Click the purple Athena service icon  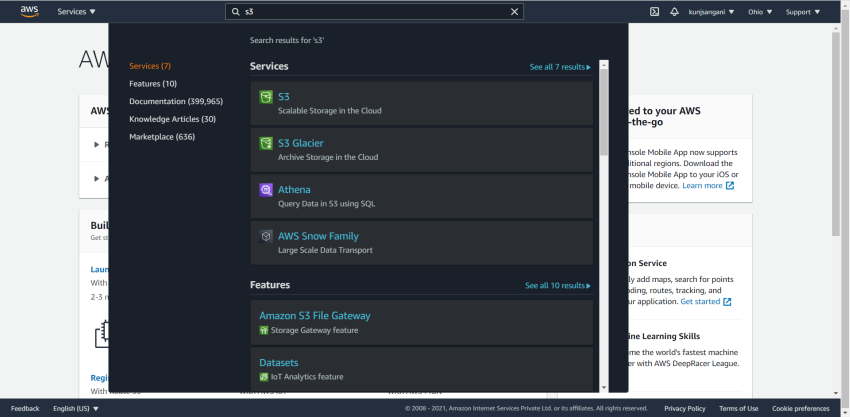coord(266,190)
